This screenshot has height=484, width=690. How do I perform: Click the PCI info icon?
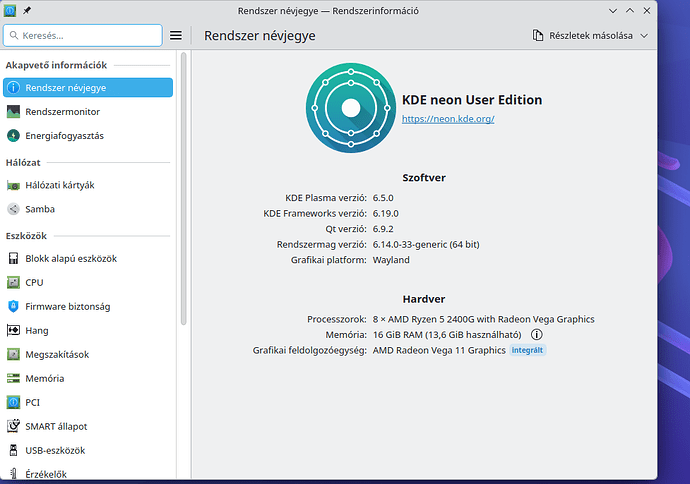[14, 402]
